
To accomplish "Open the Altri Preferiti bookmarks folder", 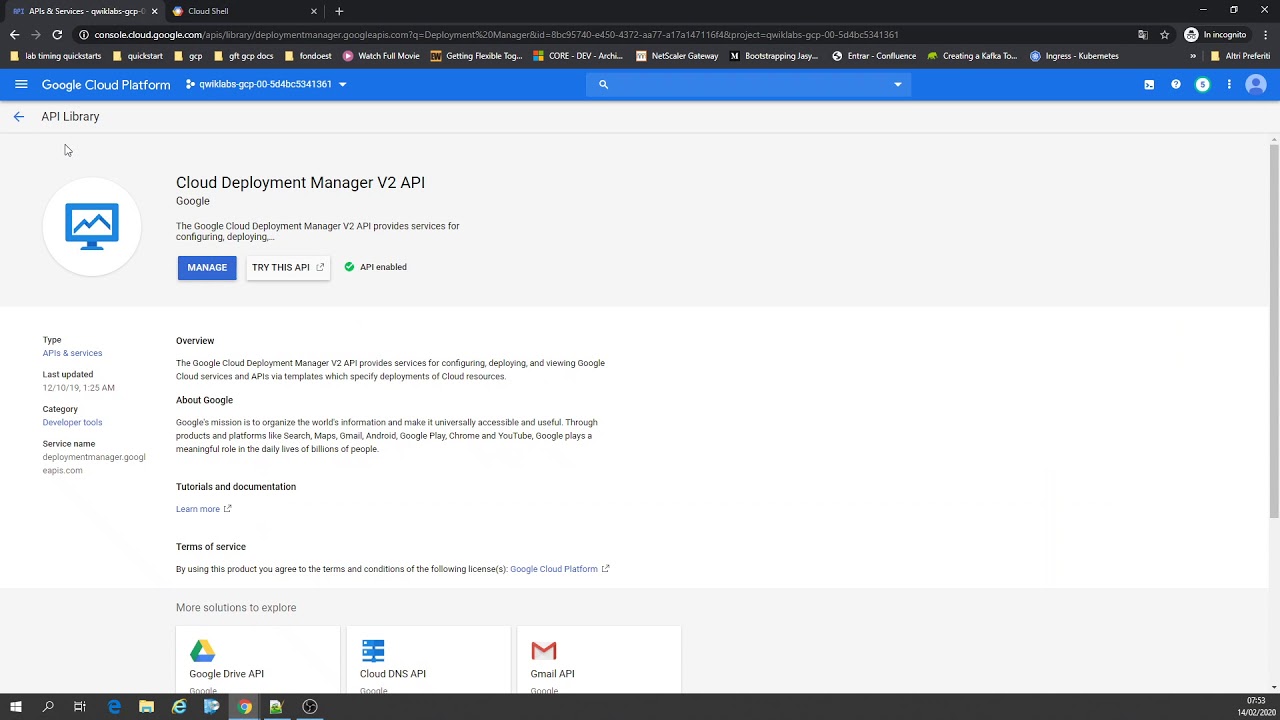I will 1240,56.
